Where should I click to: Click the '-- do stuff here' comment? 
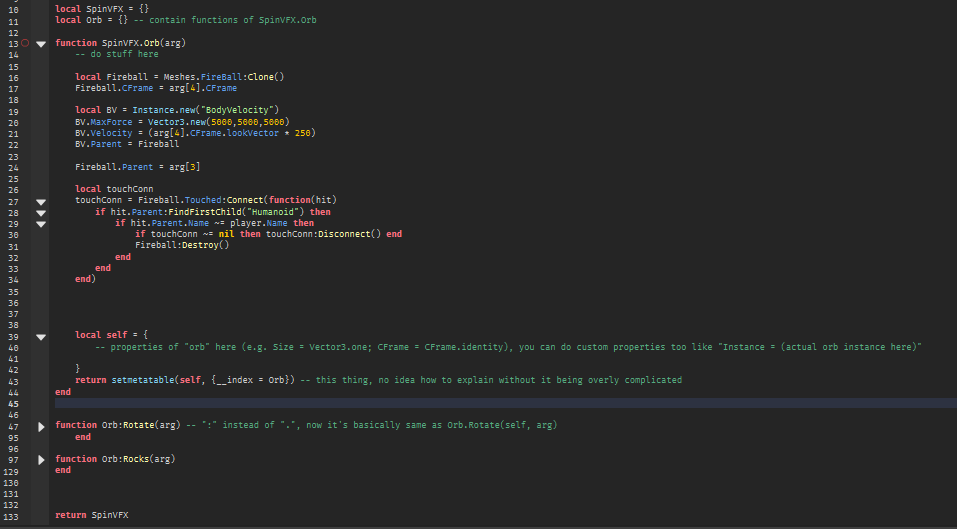pyautogui.click(x=117, y=54)
